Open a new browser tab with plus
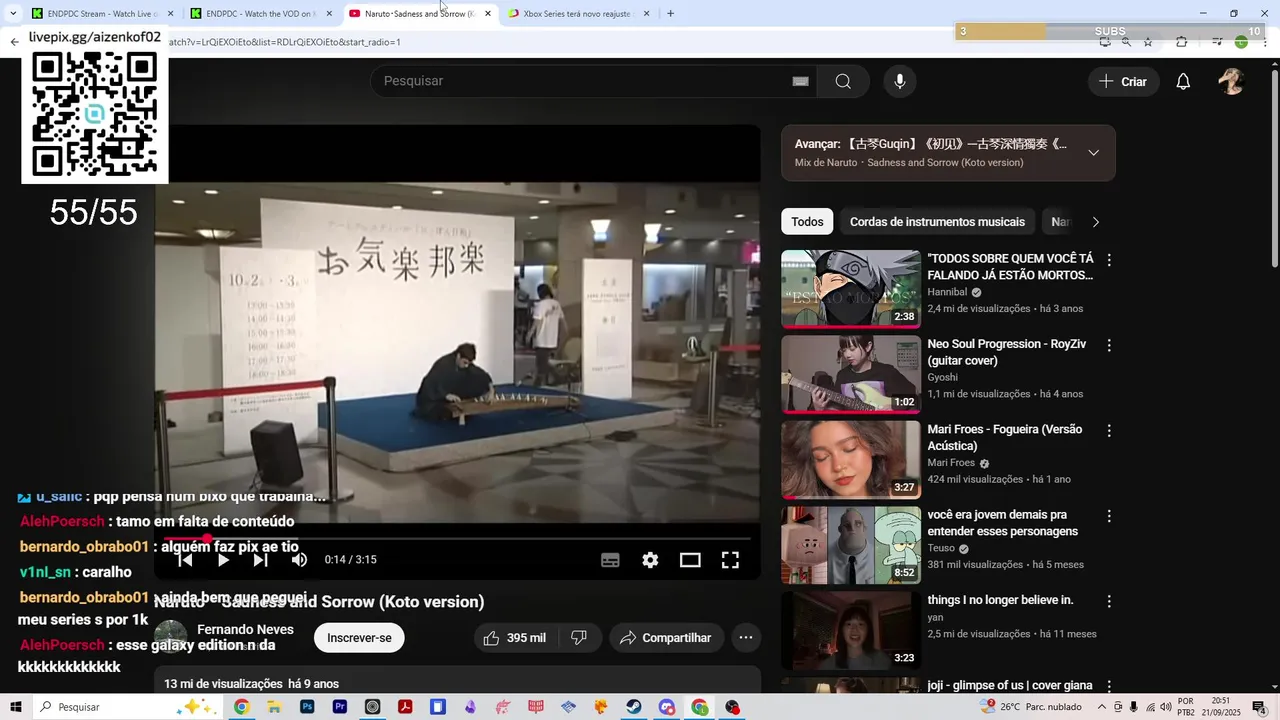The height and width of the screenshot is (720, 1280). [670, 14]
